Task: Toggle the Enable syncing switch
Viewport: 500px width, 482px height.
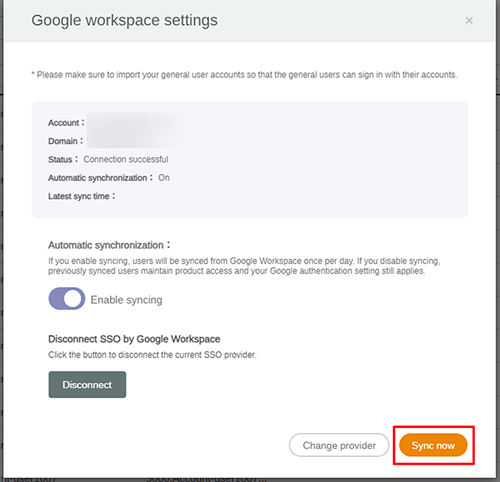Action: (x=67, y=299)
